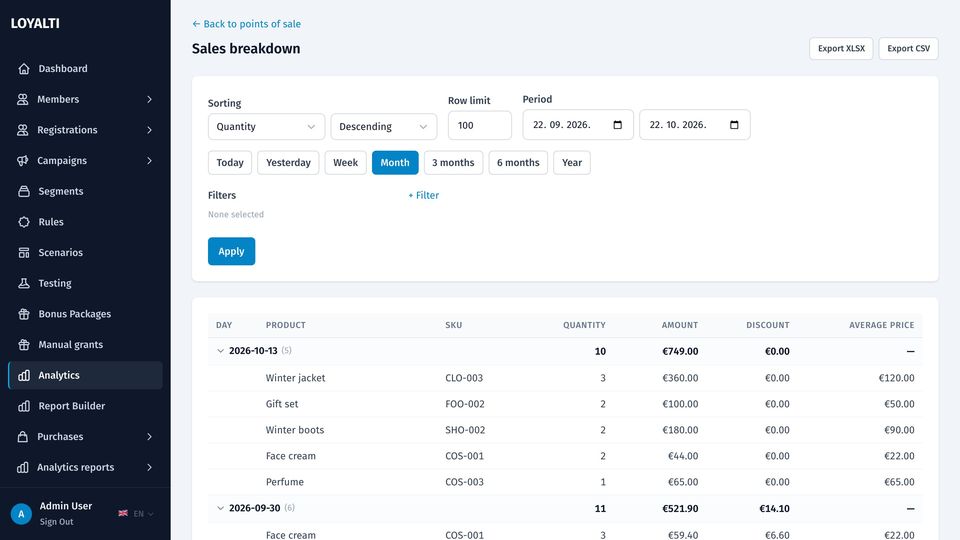
Task: Click the end date field 22. 10. 2026.
Action: point(695,125)
